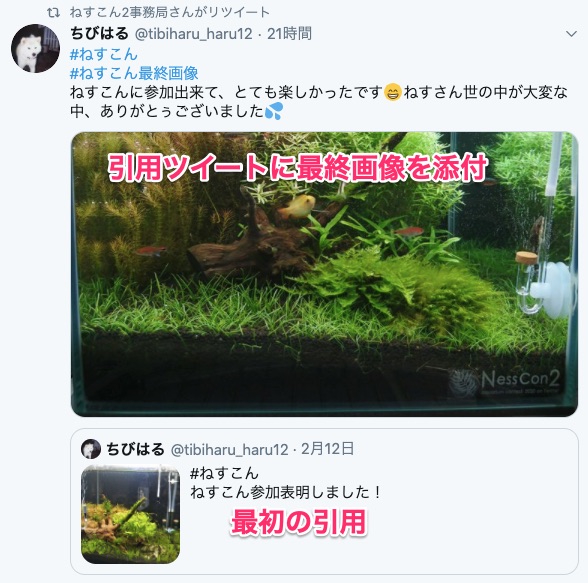Click ちびはる name in quoted tweet
This screenshot has width=588, height=583.
(135, 449)
